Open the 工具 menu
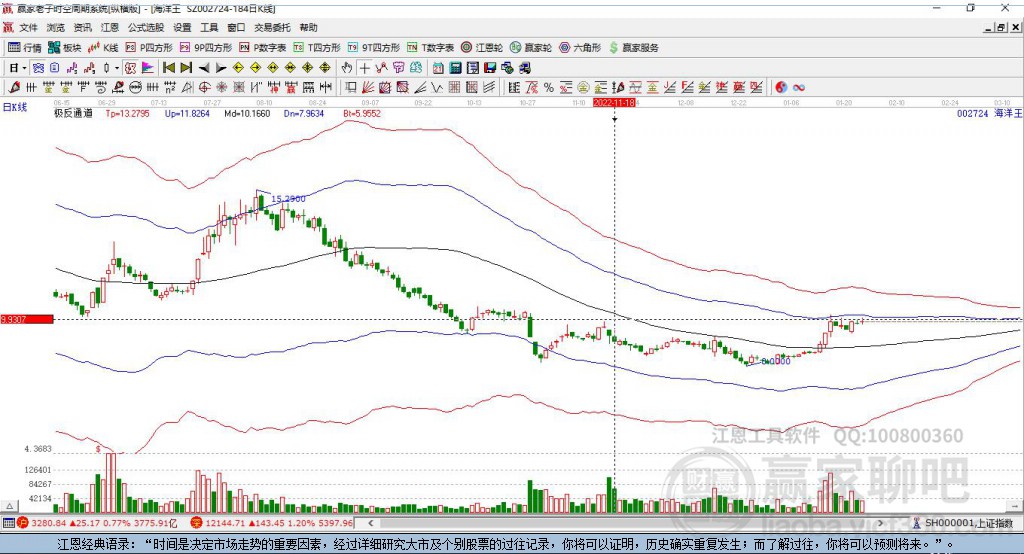Viewport: 1024px width, 554px height. pyautogui.click(x=209, y=27)
